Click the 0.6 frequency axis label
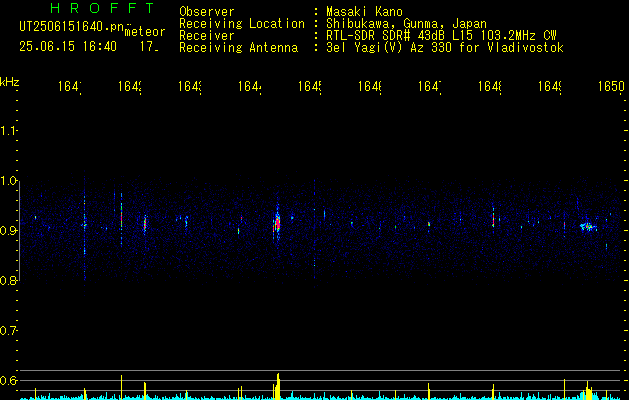The image size is (629, 400). (8, 380)
